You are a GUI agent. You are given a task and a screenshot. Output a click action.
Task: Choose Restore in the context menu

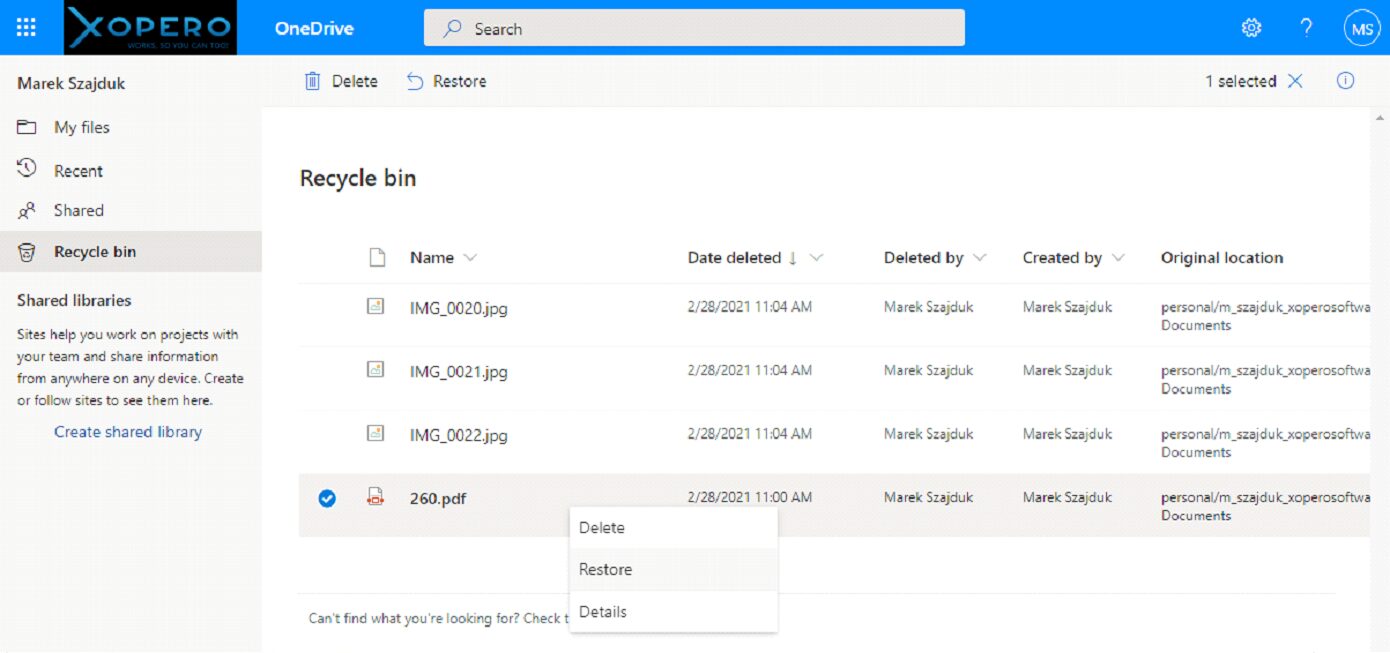[673, 569]
